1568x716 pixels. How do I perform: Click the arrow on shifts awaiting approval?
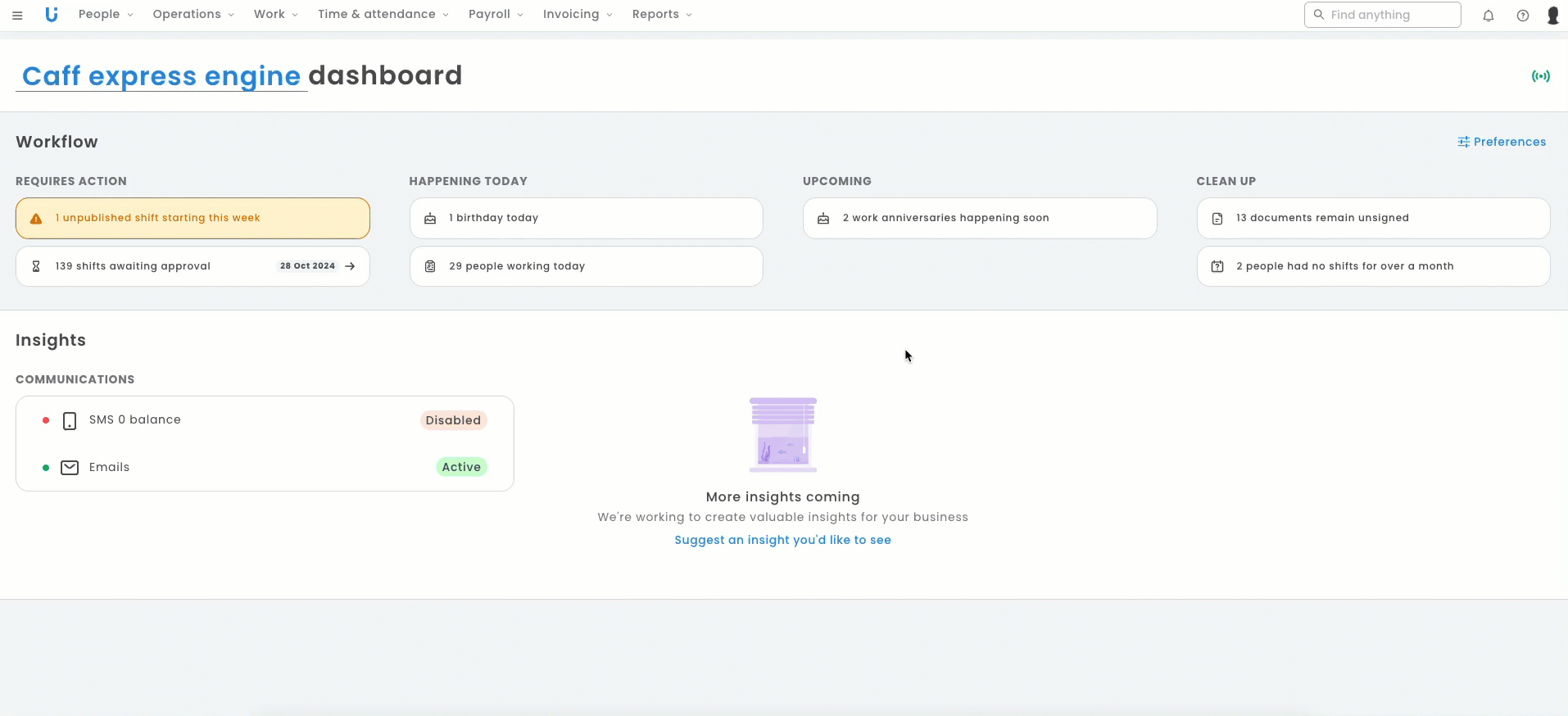coord(350,266)
